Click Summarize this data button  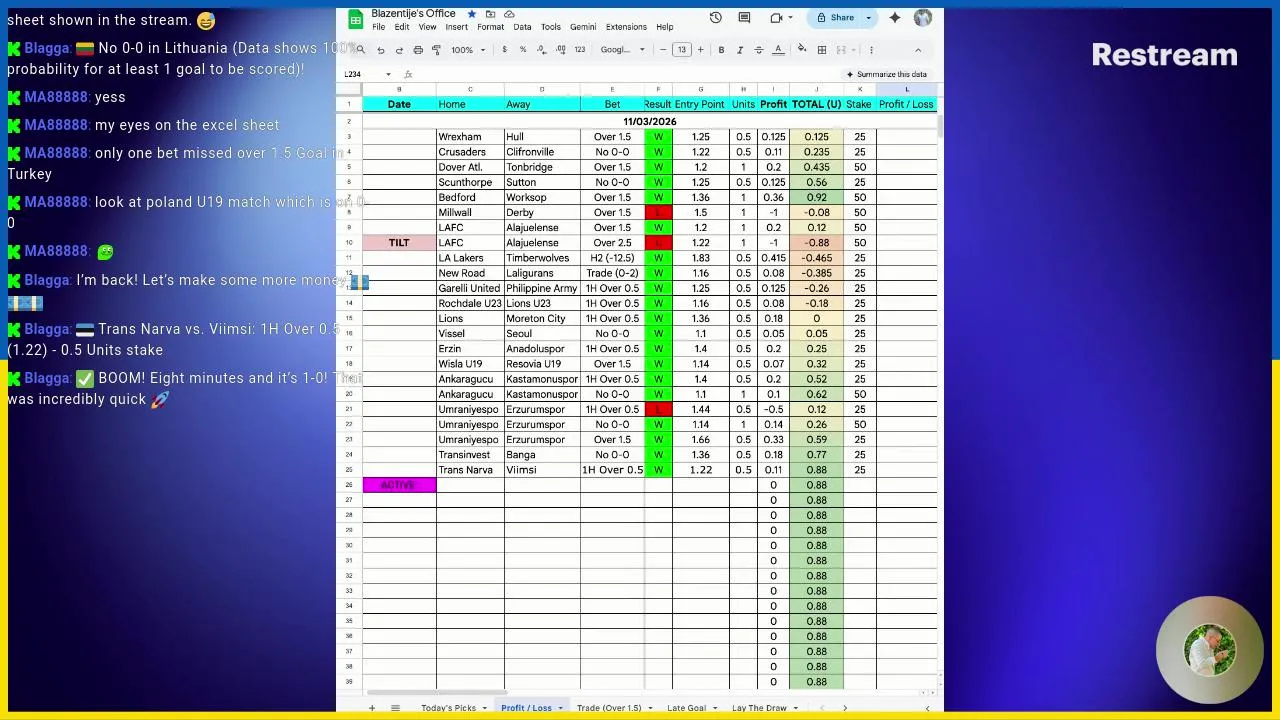coord(886,74)
